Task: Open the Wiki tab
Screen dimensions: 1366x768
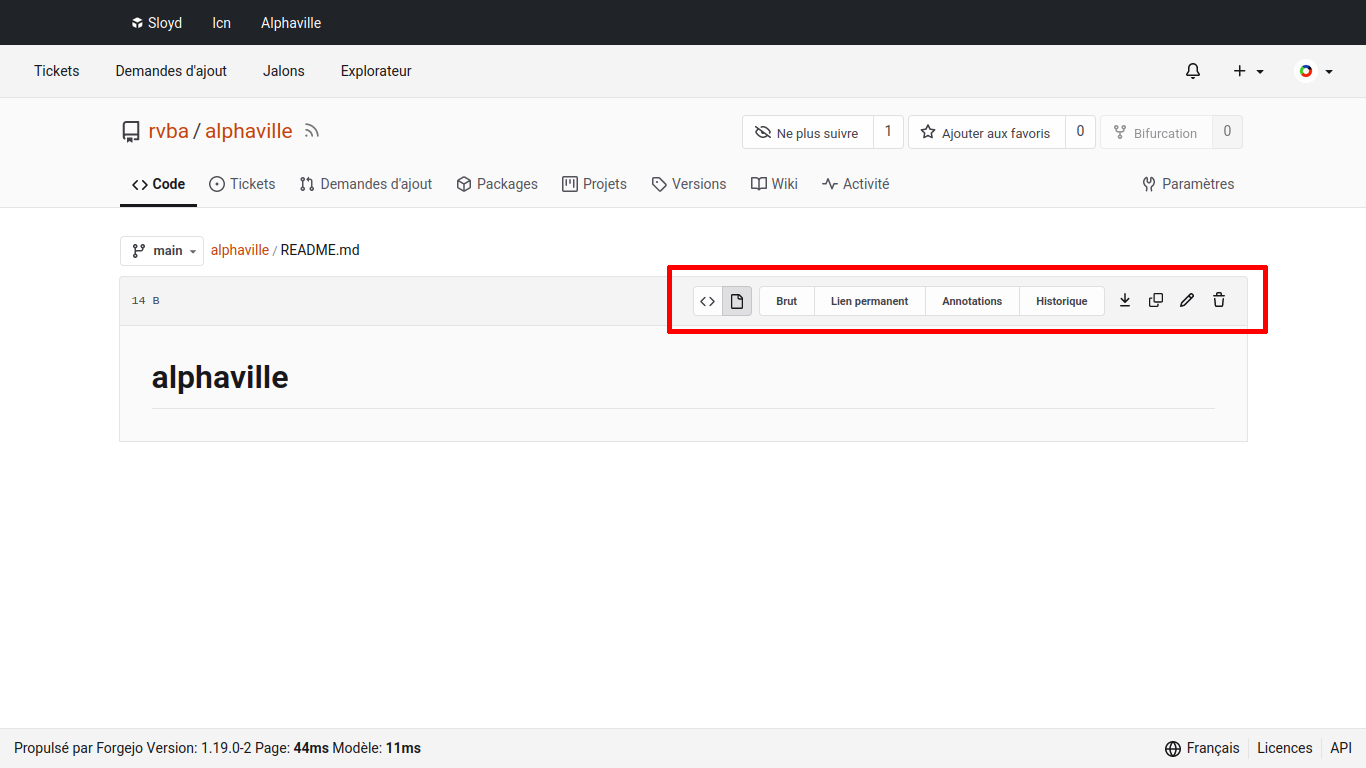Action: pyautogui.click(x=774, y=184)
